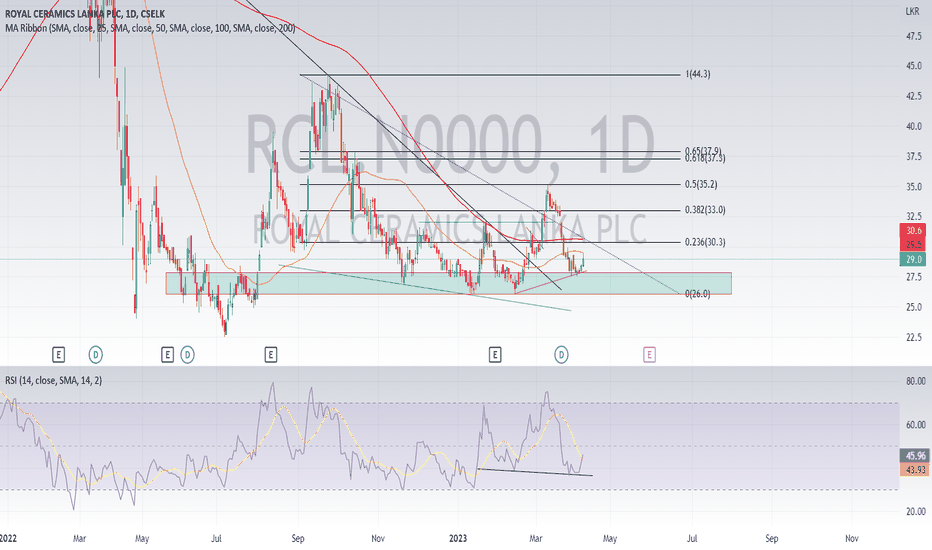Image resolution: width=932 pixels, height=550 pixels.
Task: Click the 20.00 RSI axis label
Action: [x=915, y=511]
